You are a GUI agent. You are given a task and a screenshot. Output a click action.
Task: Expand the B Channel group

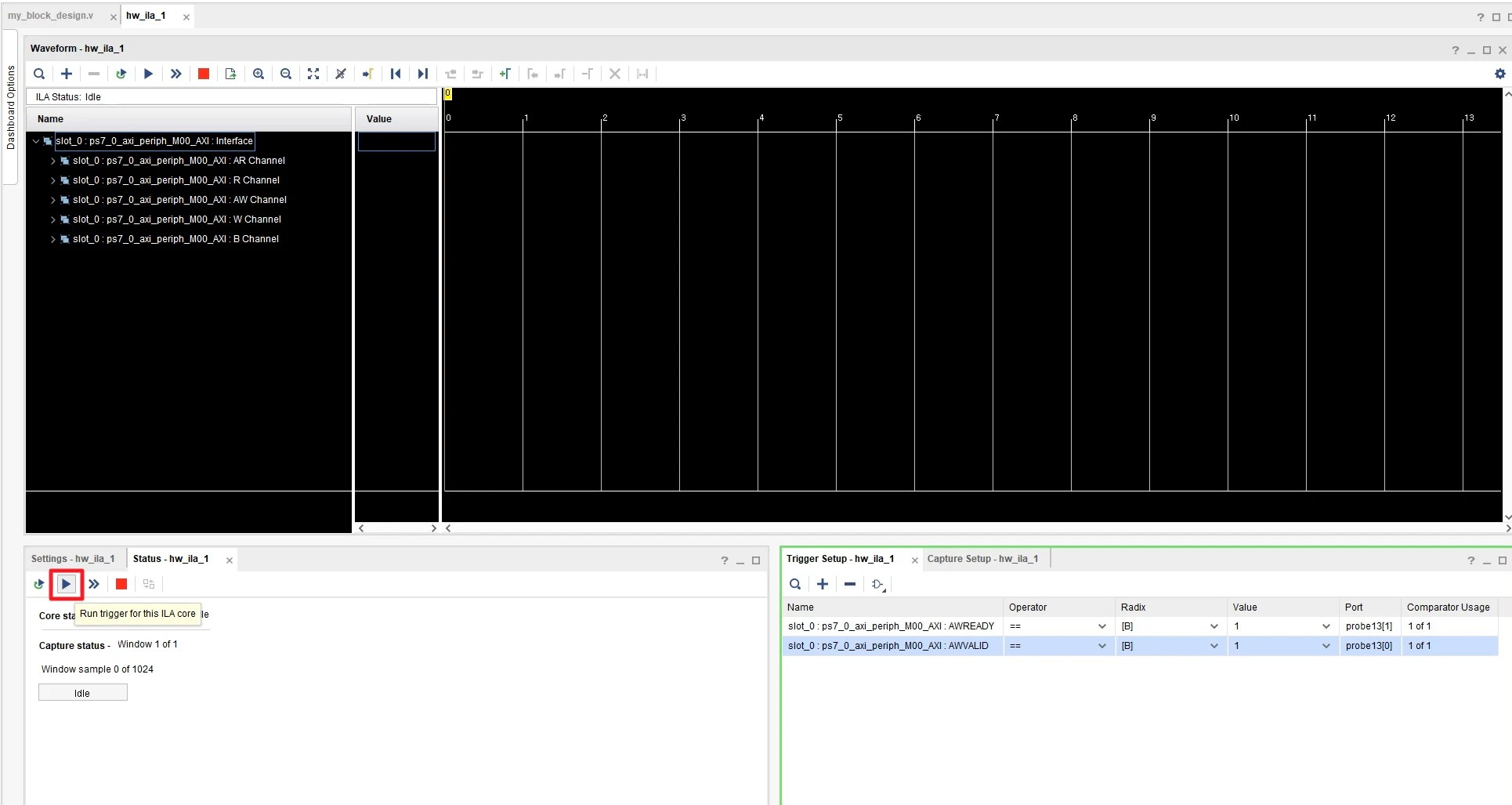(x=53, y=239)
